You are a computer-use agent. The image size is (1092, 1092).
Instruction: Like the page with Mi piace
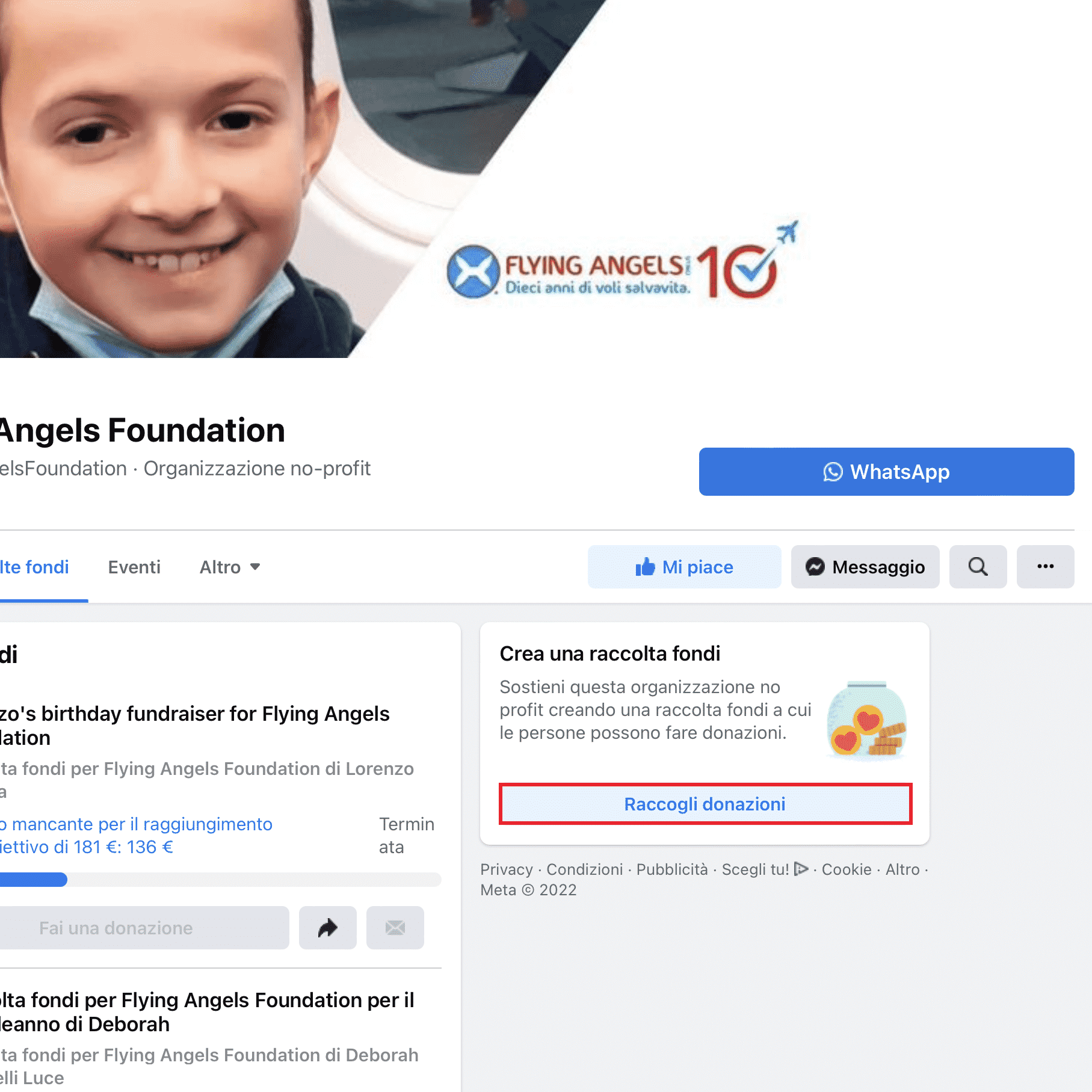pyautogui.click(x=684, y=567)
